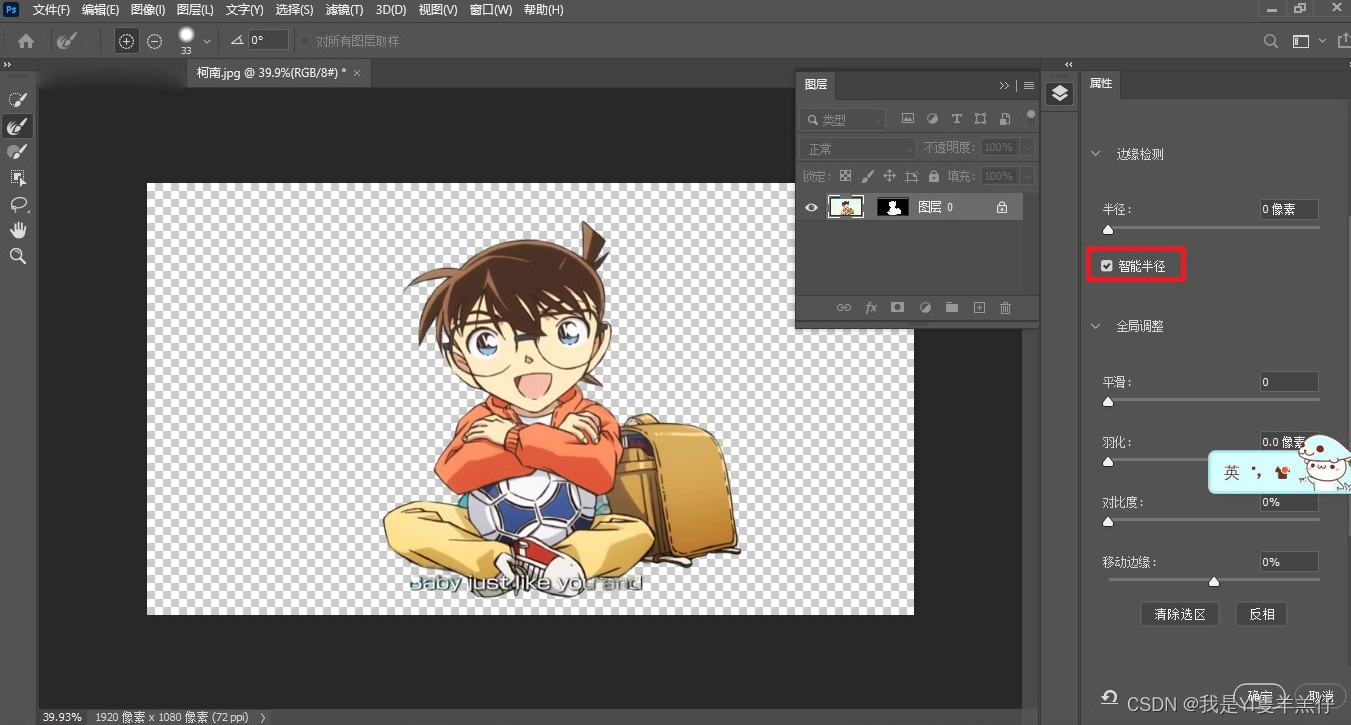Screen dimensions: 1351x725
Task: Open the brush size picker dropdown
Action: [207, 41]
